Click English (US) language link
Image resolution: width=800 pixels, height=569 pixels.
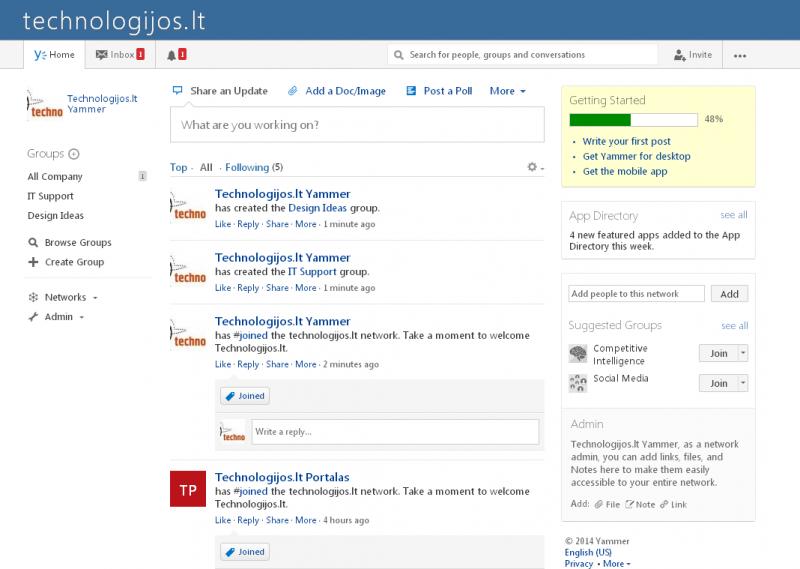coord(588,552)
